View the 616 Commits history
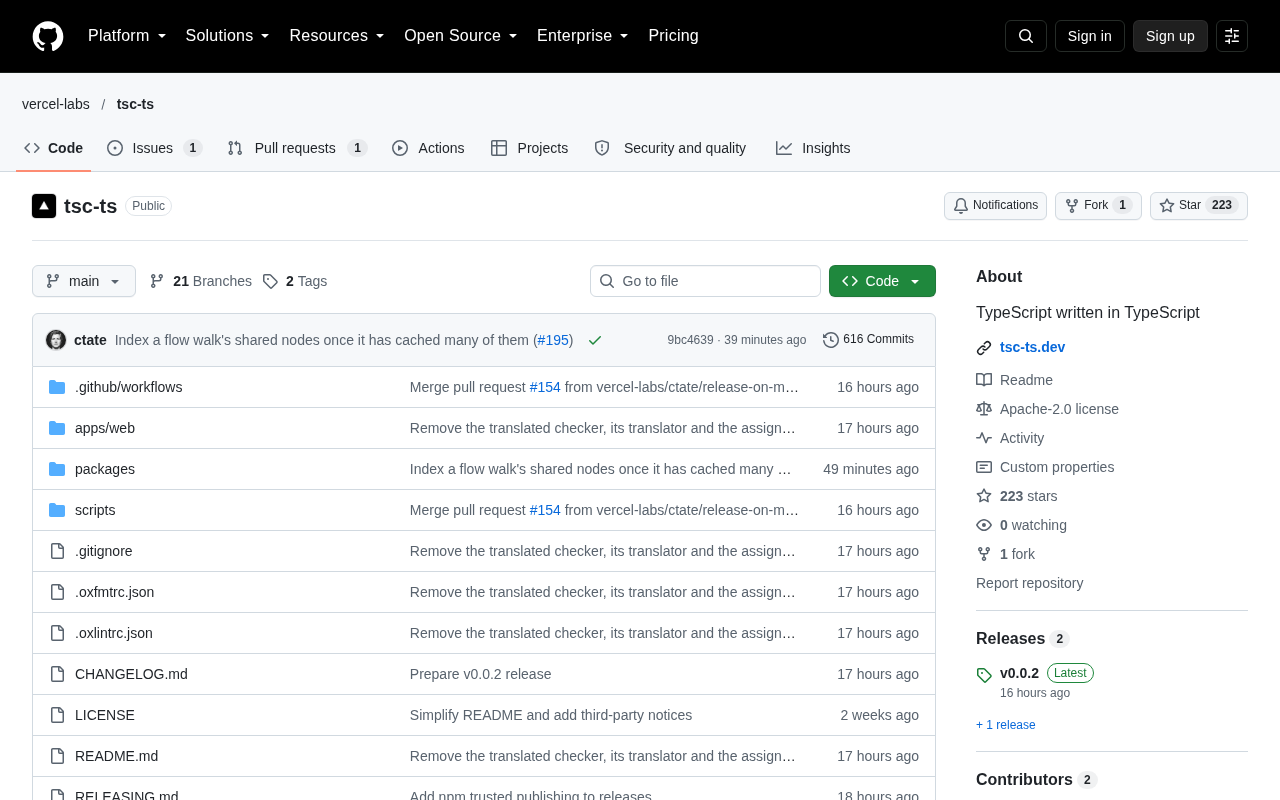Image resolution: width=1280 pixels, height=800 pixels. (x=868, y=340)
